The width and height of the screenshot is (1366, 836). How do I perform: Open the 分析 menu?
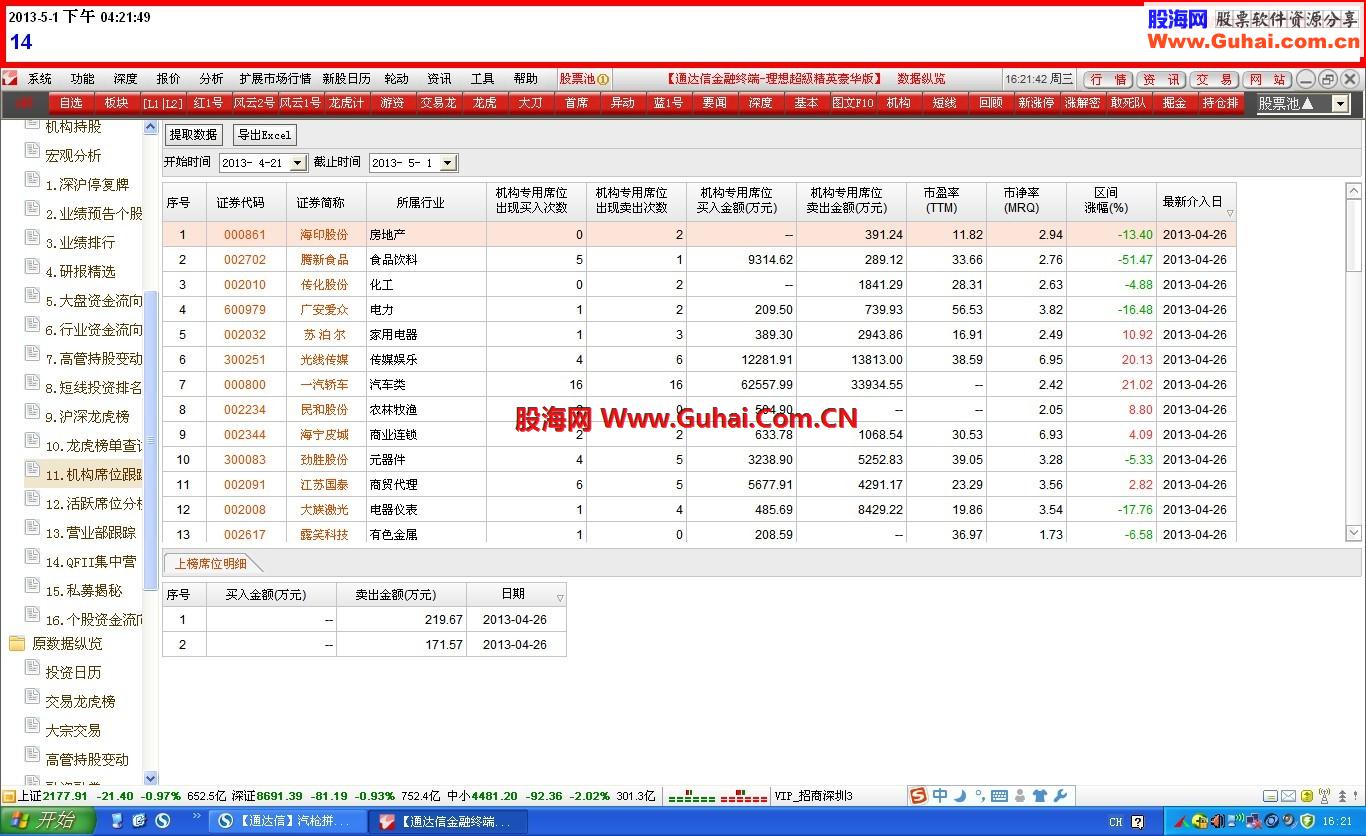coord(211,79)
